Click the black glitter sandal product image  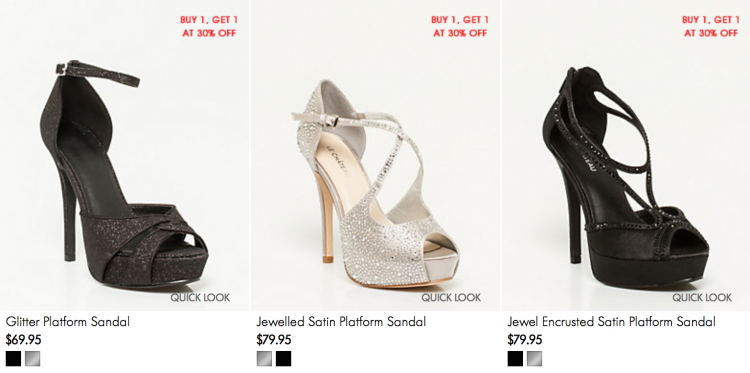tap(124, 175)
